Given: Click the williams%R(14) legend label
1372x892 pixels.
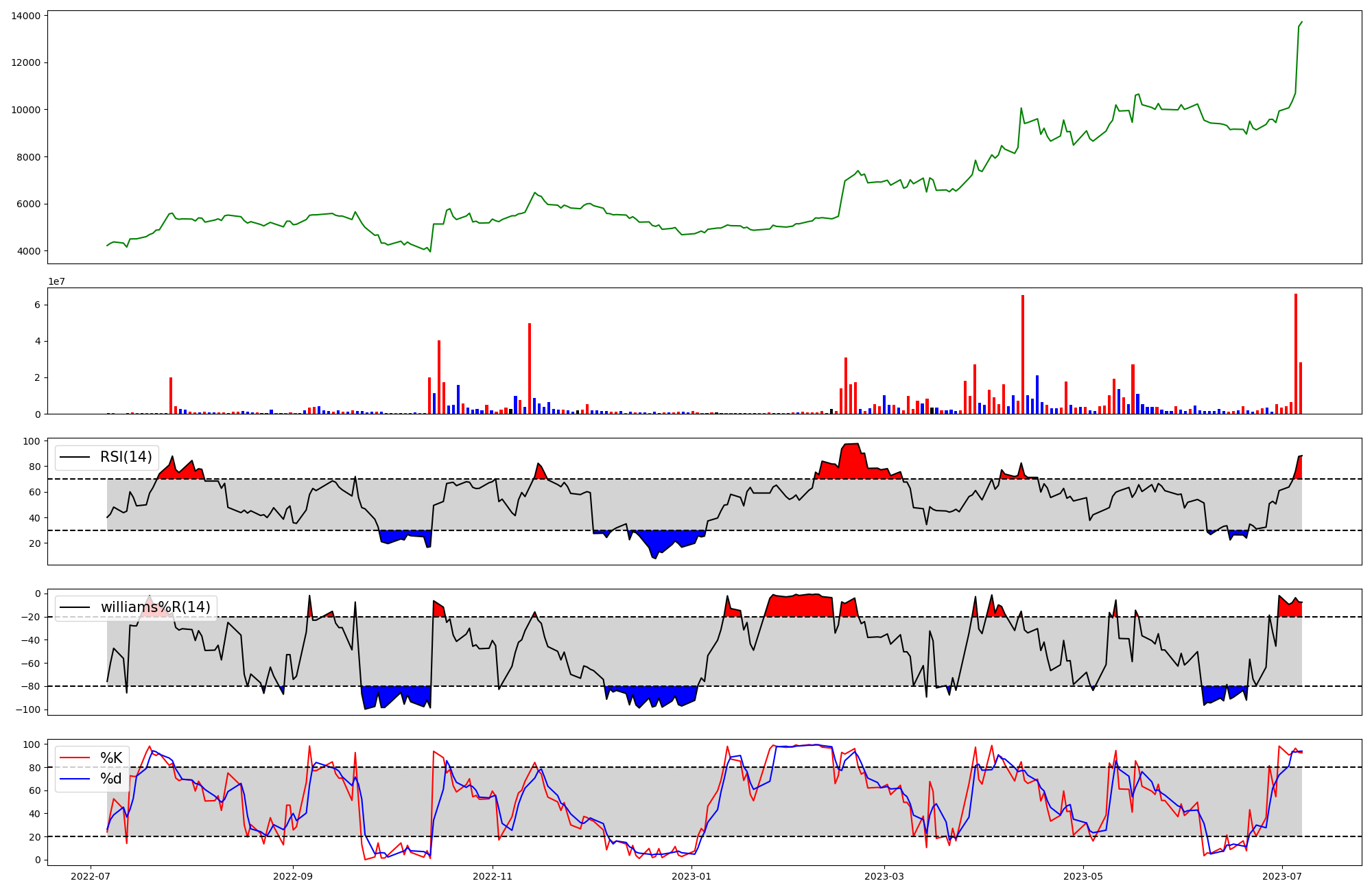Looking at the screenshot, I should click(155, 607).
